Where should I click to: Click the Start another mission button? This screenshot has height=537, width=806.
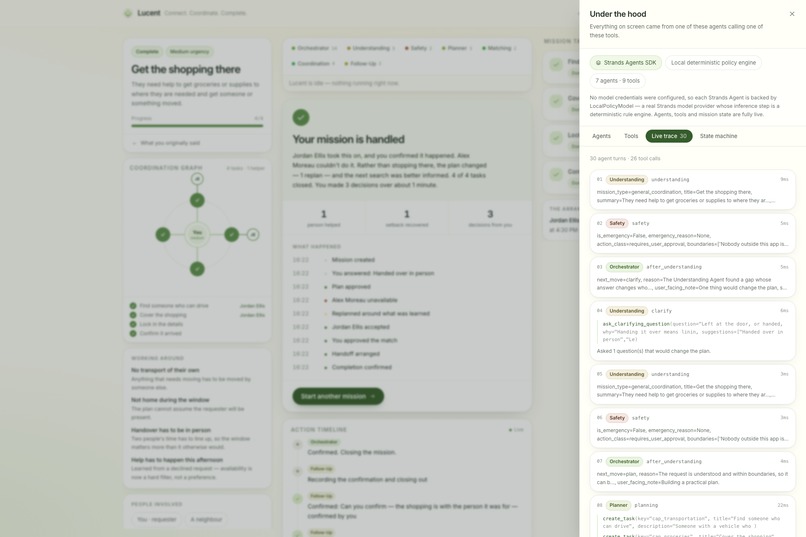(338, 396)
